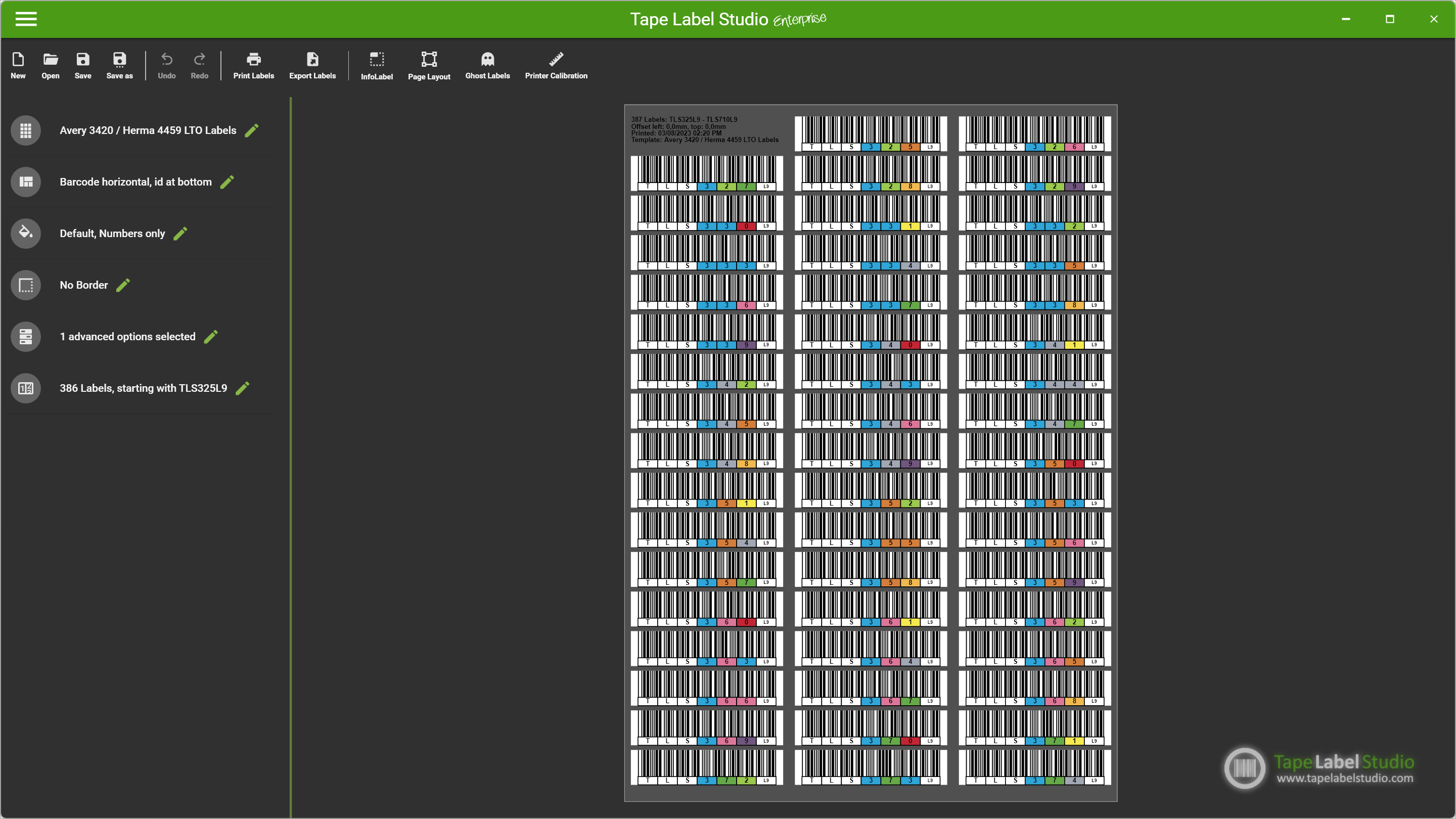Click the barcode layout icon

(26, 182)
